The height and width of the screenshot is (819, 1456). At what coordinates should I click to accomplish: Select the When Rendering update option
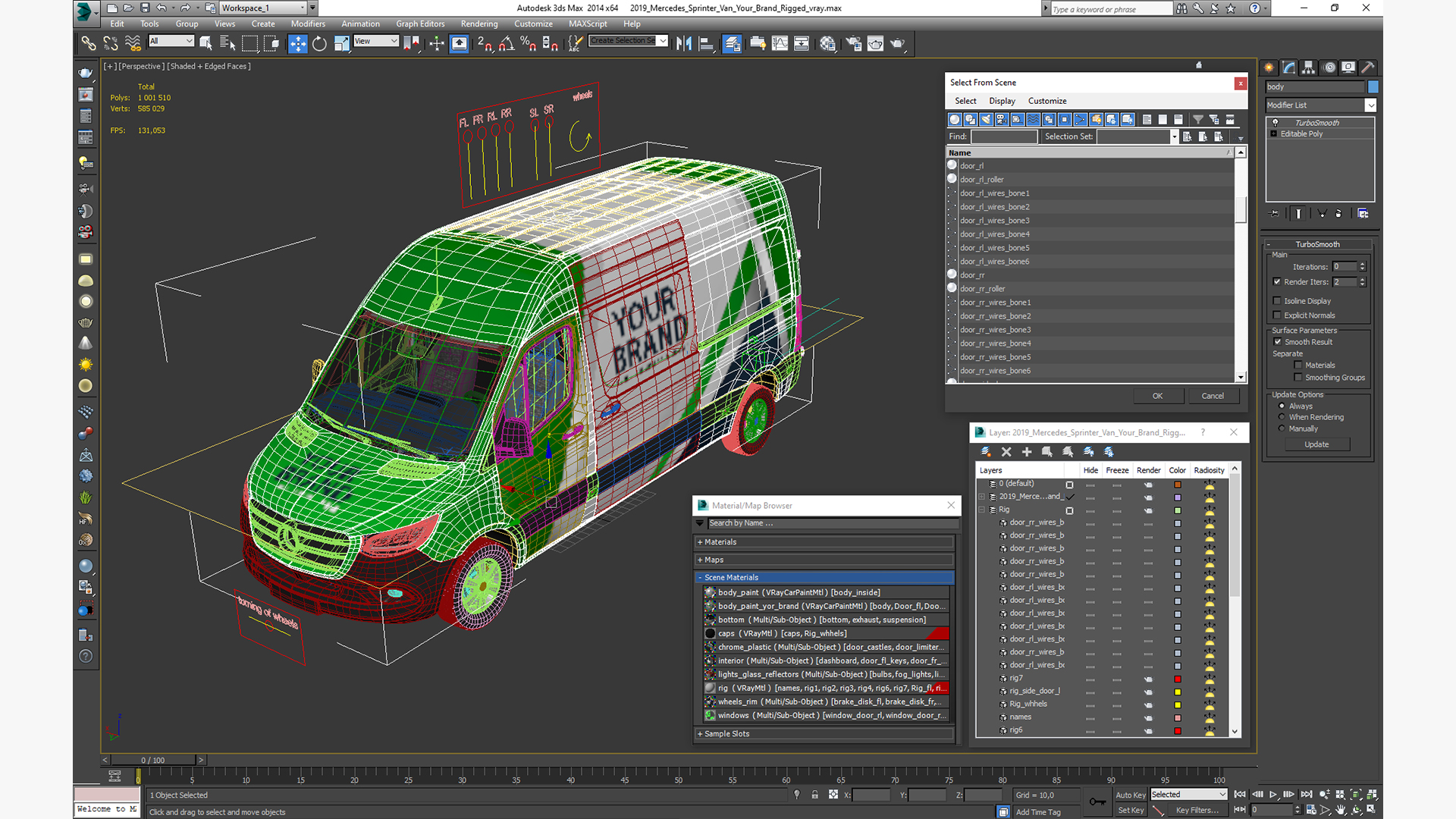coord(1282,417)
